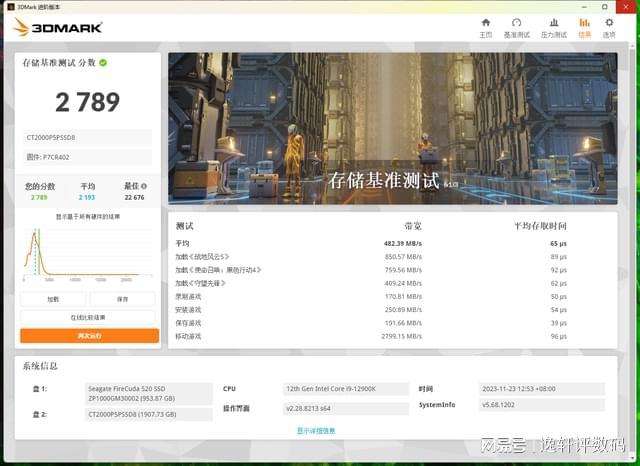This screenshot has height=466, width=640.
Task: Click the 安装游戏 row label
Action: pyautogui.click(x=188, y=310)
